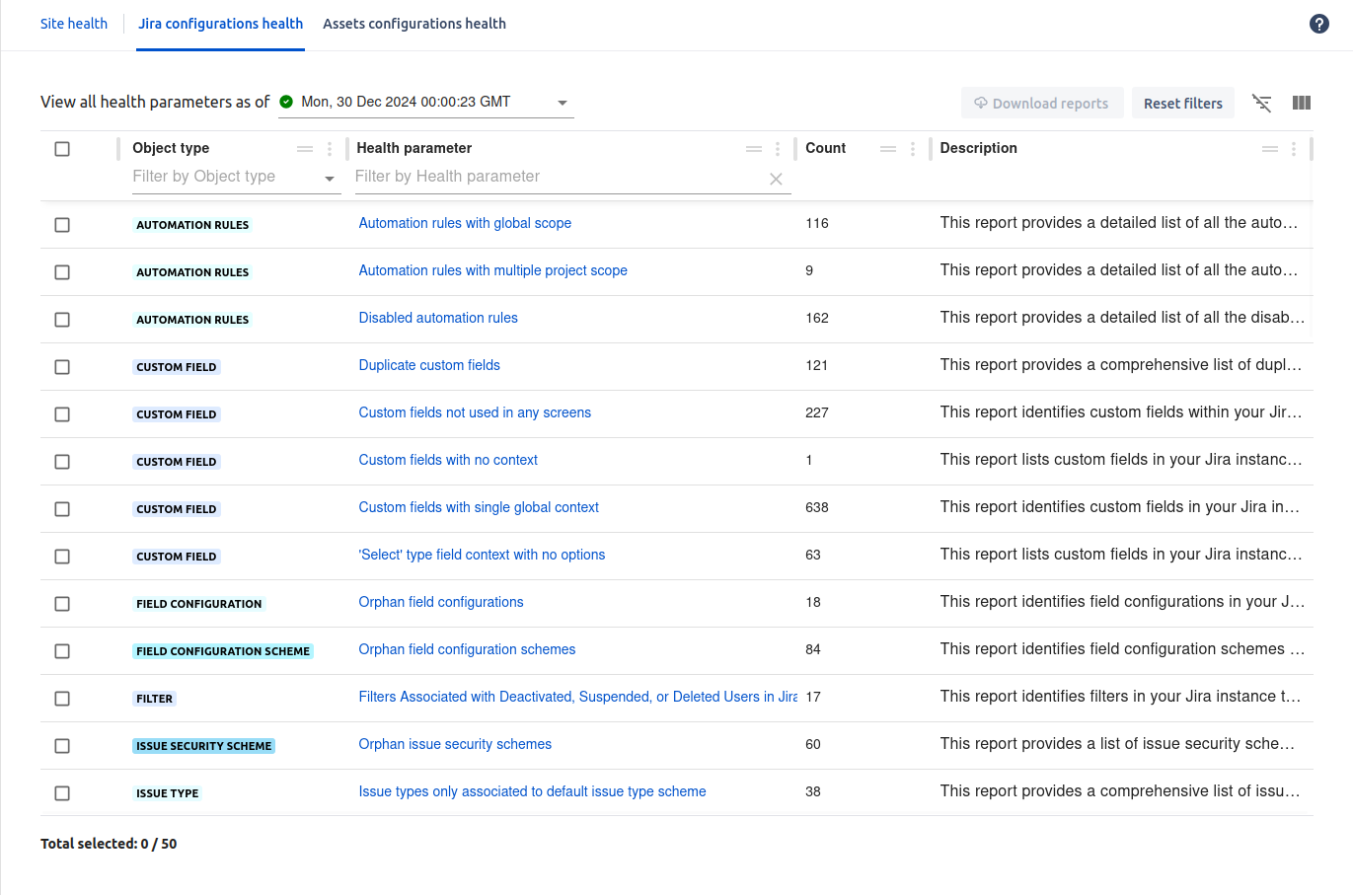Image resolution: width=1353 pixels, height=896 pixels.
Task: Click the FILTER object type tag
Action: [154, 699]
